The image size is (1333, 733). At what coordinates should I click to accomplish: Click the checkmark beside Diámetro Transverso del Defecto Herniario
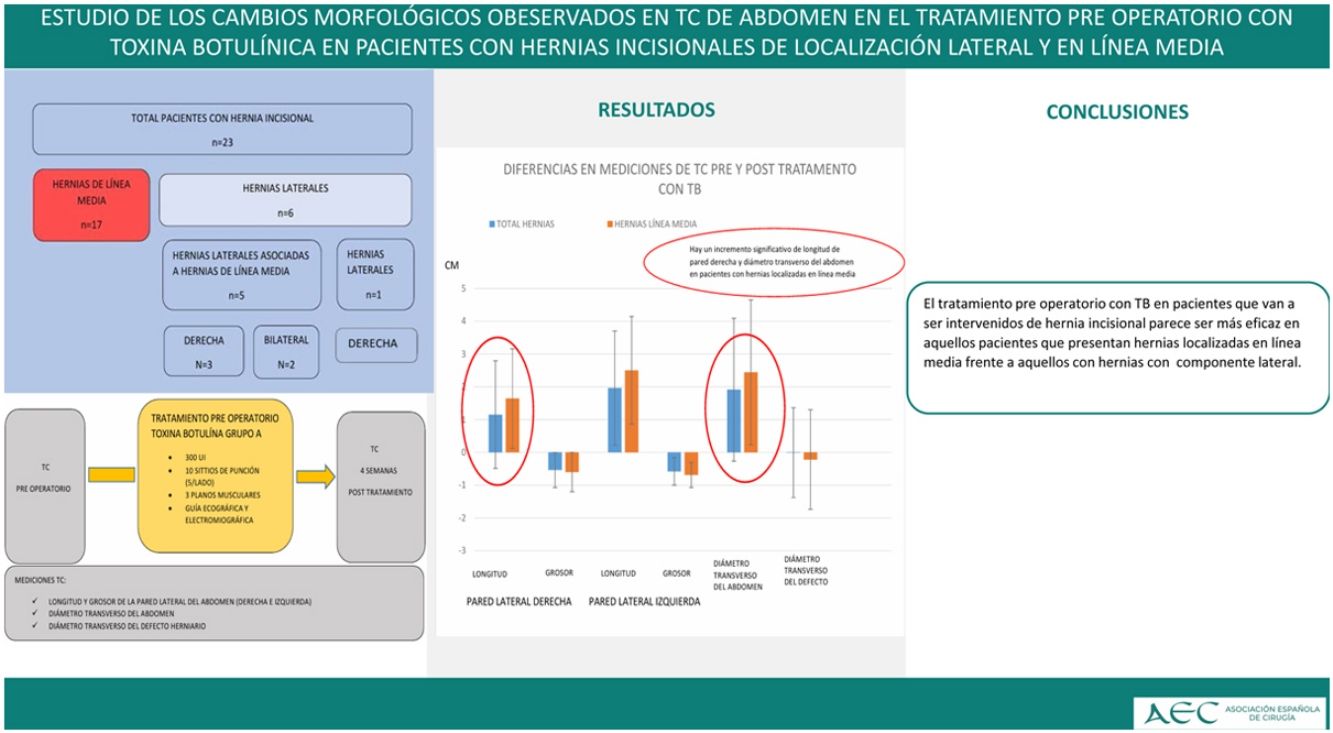pos(37,627)
